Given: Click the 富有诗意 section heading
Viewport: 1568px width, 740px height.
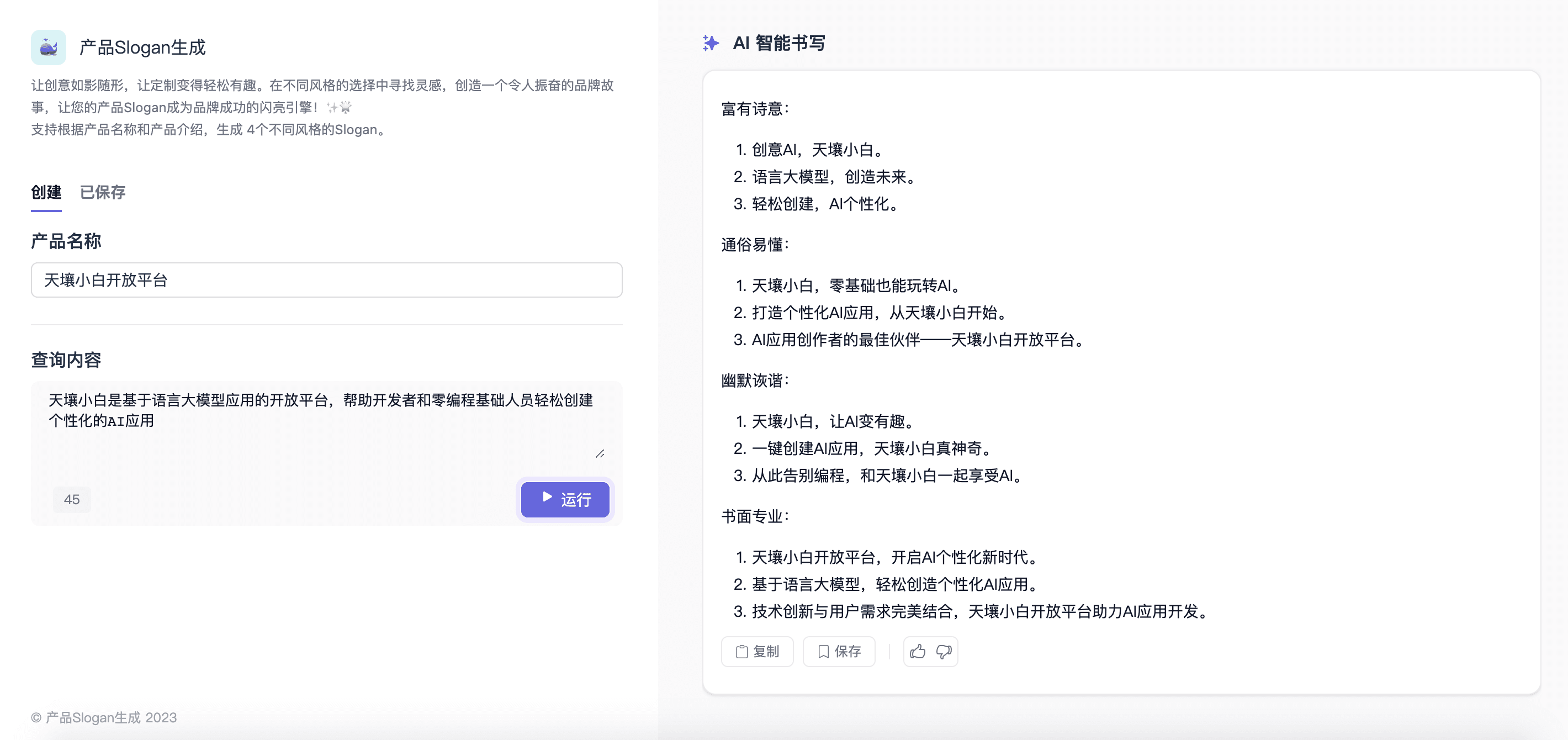Looking at the screenshot, I should 755,109.
